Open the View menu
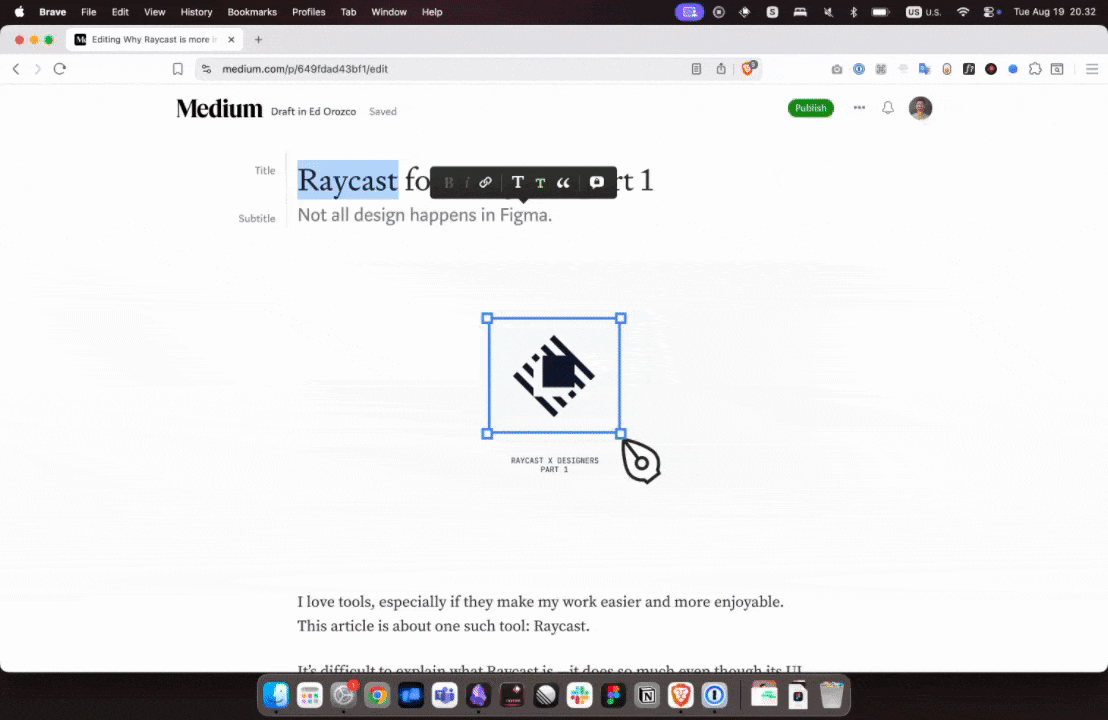 tap(155, 12)
